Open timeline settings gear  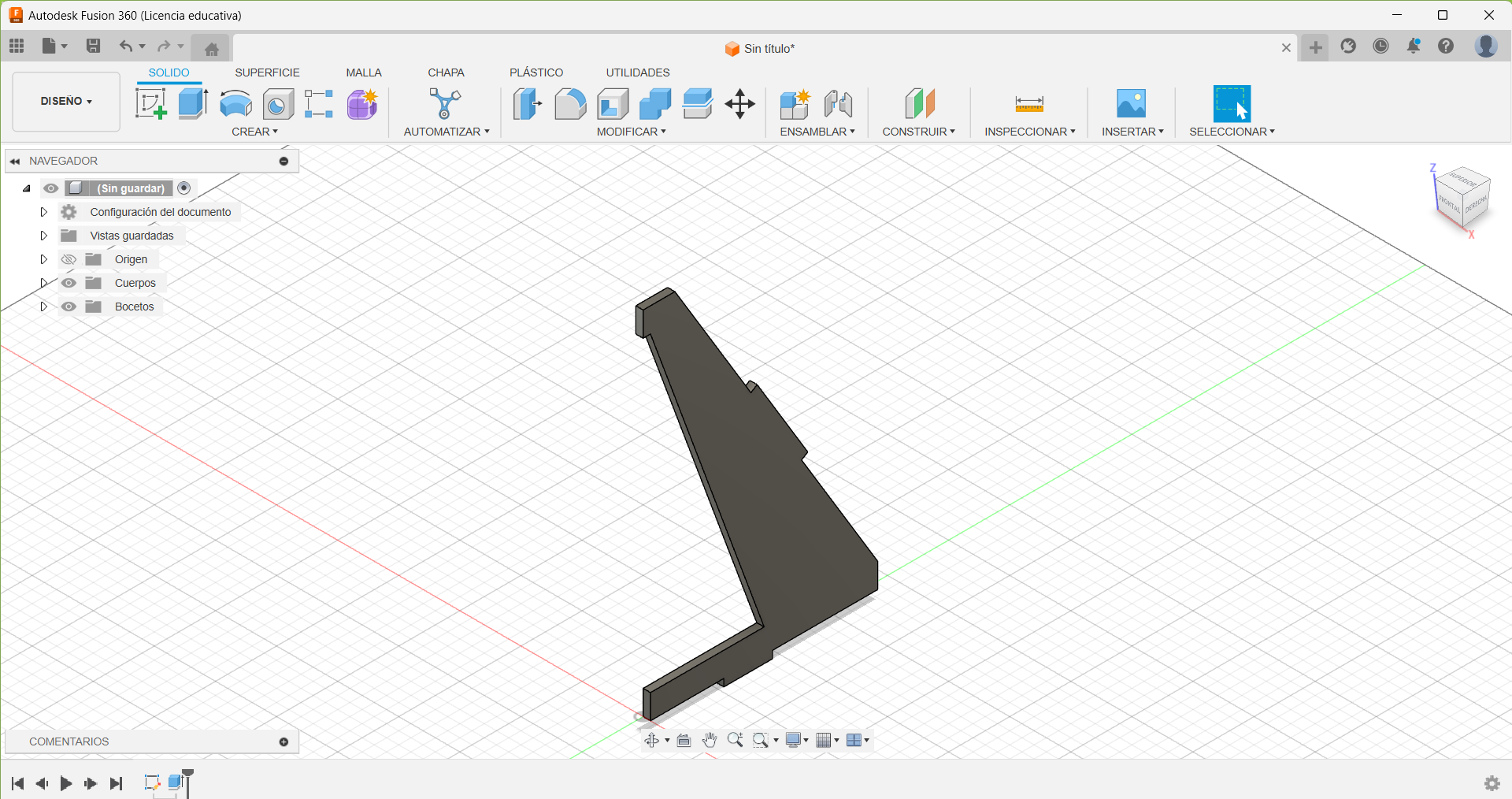(x=1492, y=783)
